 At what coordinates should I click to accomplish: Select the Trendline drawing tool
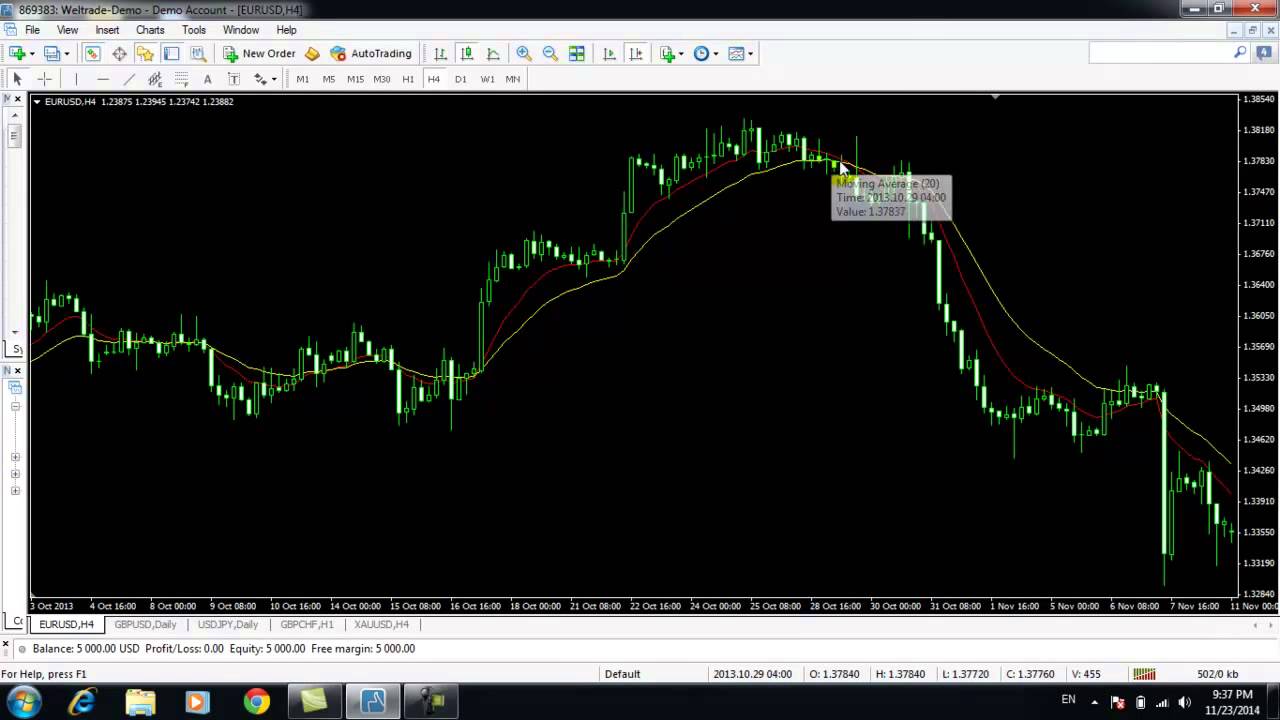pyautogui.click(x=129, y=79)
